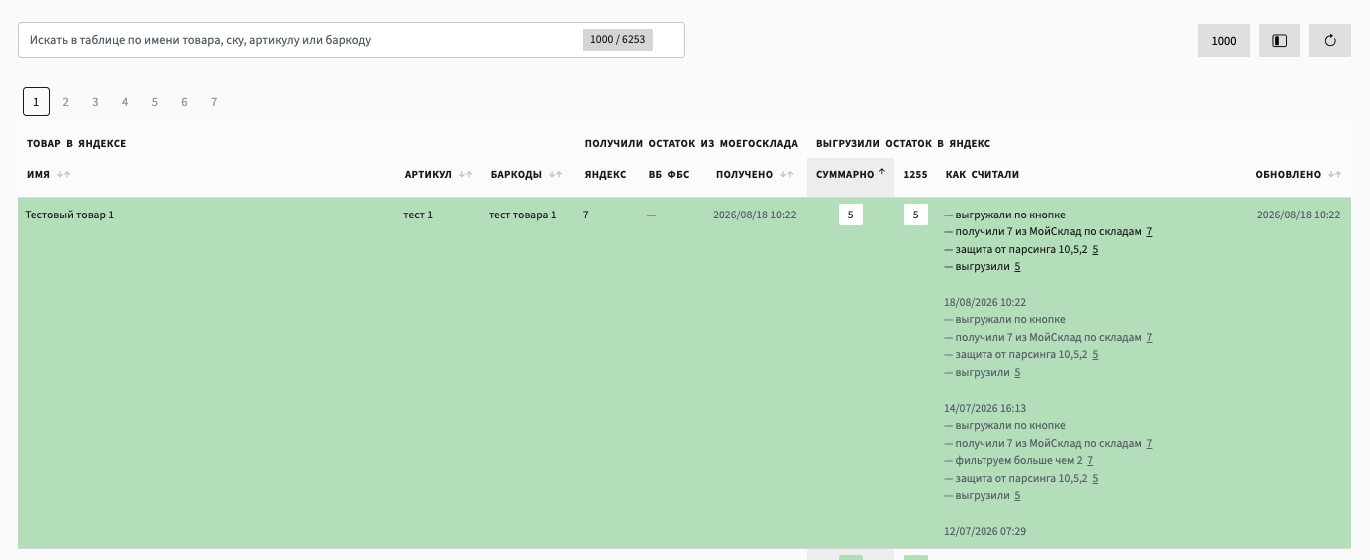The image size is (1370, 560).
Task: Toggle the column layout panel icon
Action: click(1279, 41)
